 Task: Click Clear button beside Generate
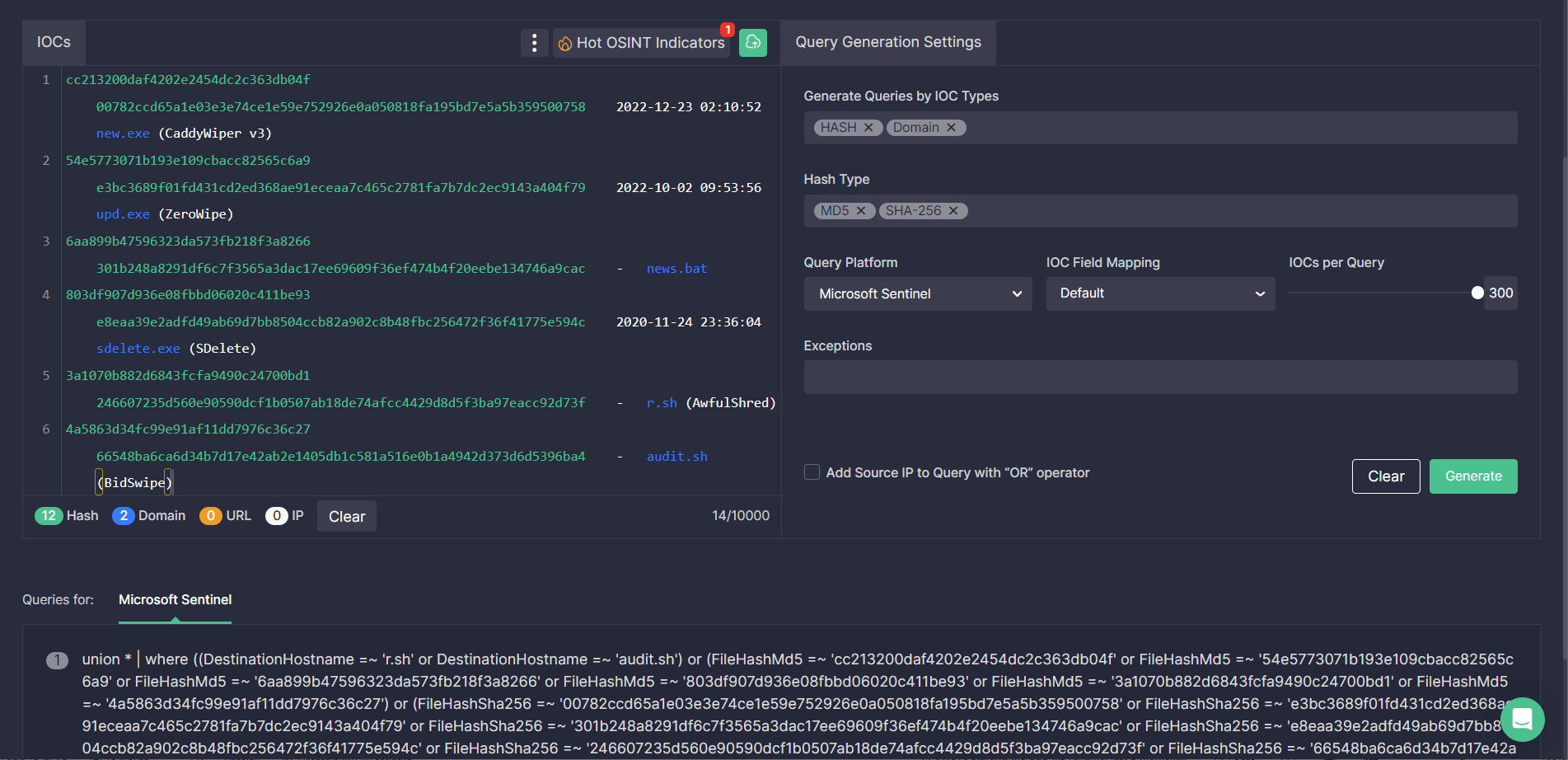(1386, 476)
